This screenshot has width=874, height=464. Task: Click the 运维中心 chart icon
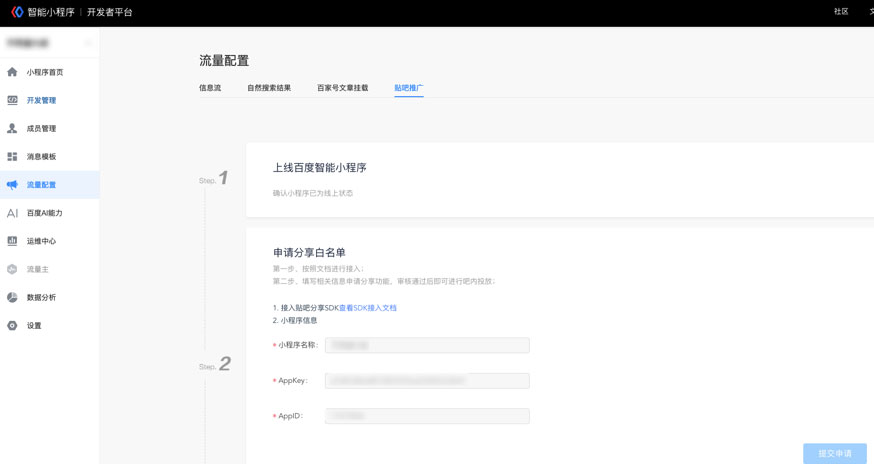[x=12, y=241]
